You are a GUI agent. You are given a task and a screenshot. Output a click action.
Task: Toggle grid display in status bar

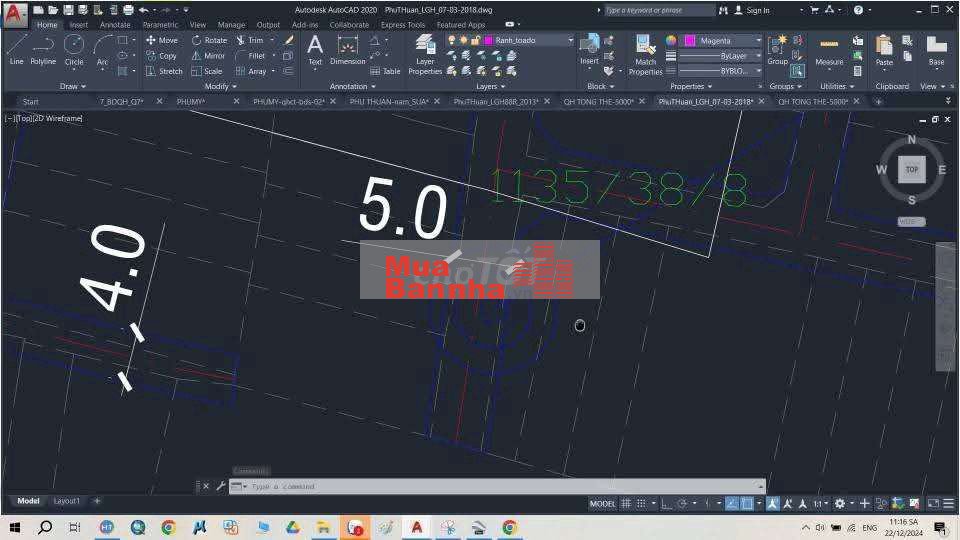[x=627, y=503]
